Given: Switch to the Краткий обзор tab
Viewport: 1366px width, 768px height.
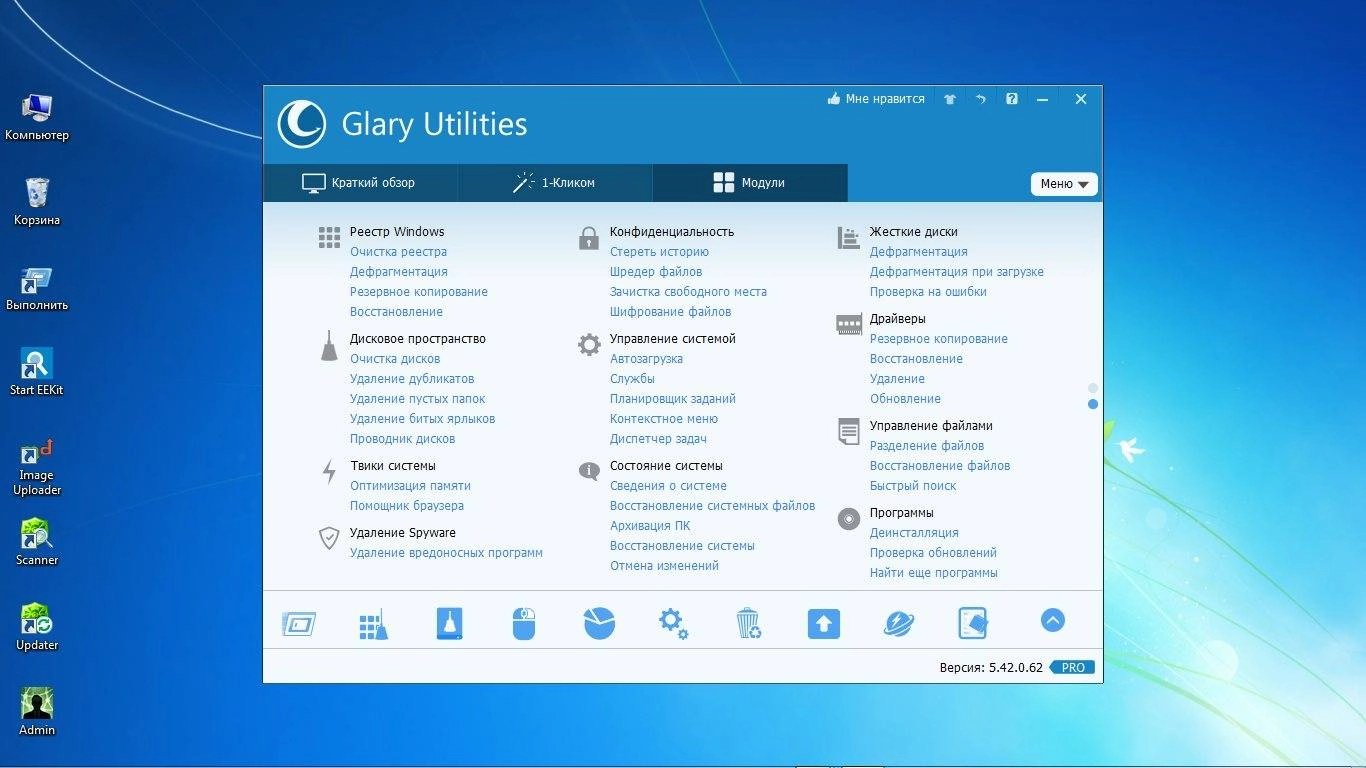Looking at the screenshot, I should click(360, 183).
